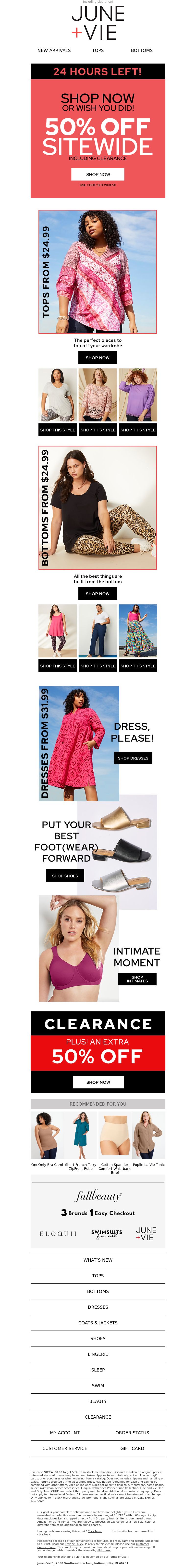This screenshot has width=196, height=1568.
Task: Click the leopard leggings bottoms hero image
Action: pyautogui.click(x=98, y=508)
